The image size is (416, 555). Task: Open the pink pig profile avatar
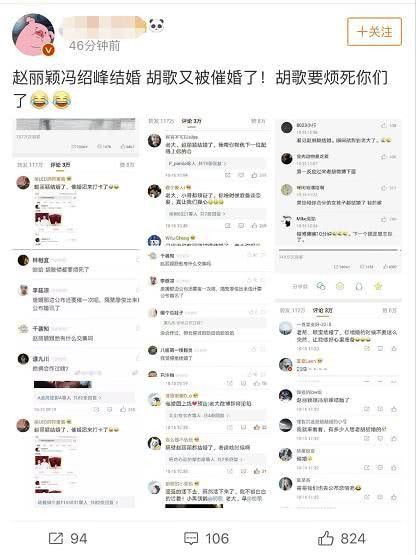(x=34, y=35)
